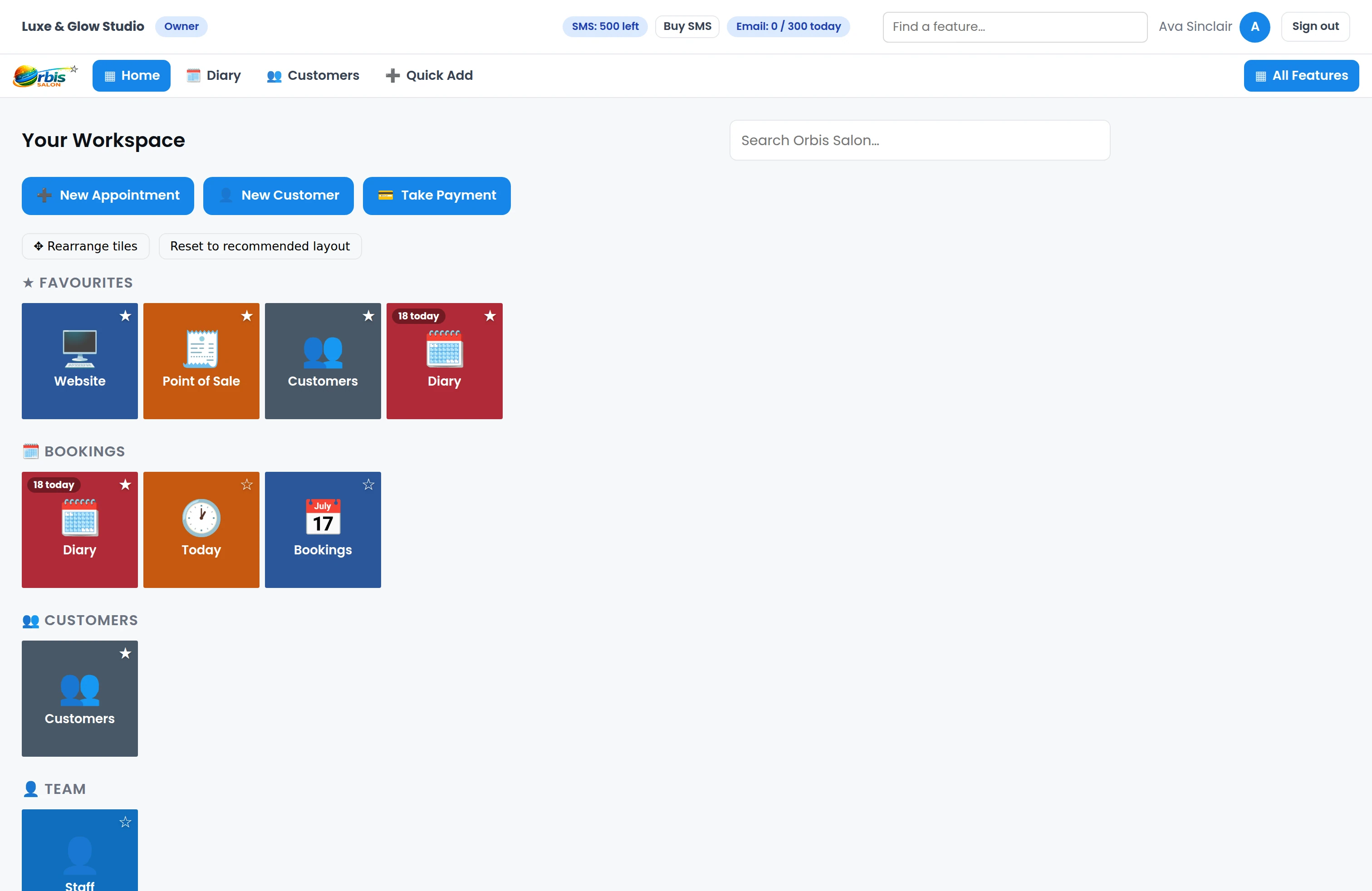Click the Luxe & Glow Studio name
The height and width of the screenshot is (891, 1372).
coord(83,26)
